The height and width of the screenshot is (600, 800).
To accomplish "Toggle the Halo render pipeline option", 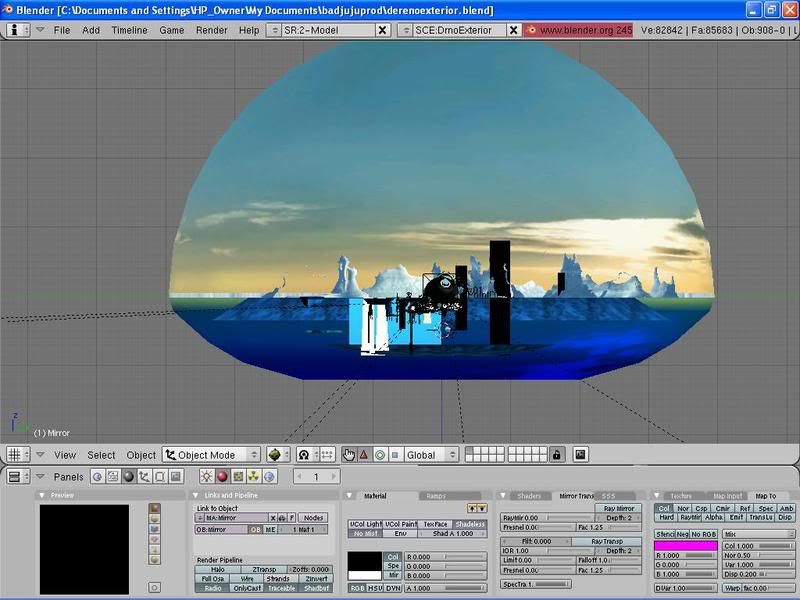I will 218,569.
